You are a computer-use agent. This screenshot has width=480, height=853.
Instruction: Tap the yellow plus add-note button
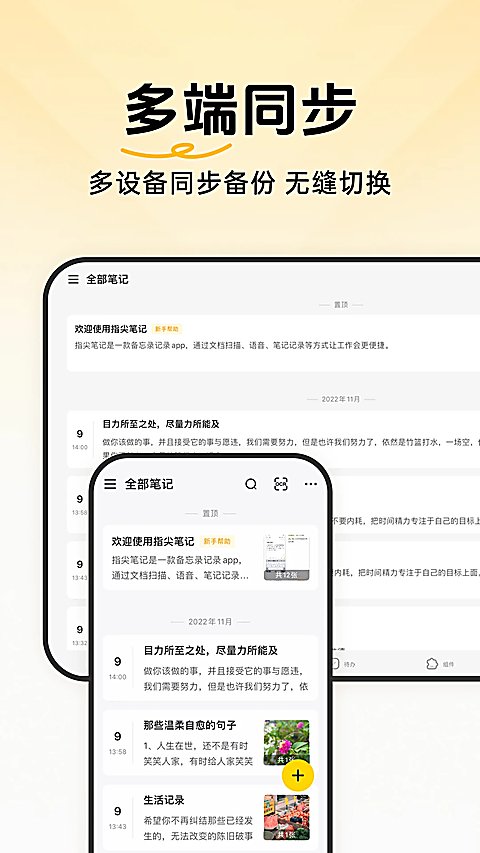tap(298, 776)
